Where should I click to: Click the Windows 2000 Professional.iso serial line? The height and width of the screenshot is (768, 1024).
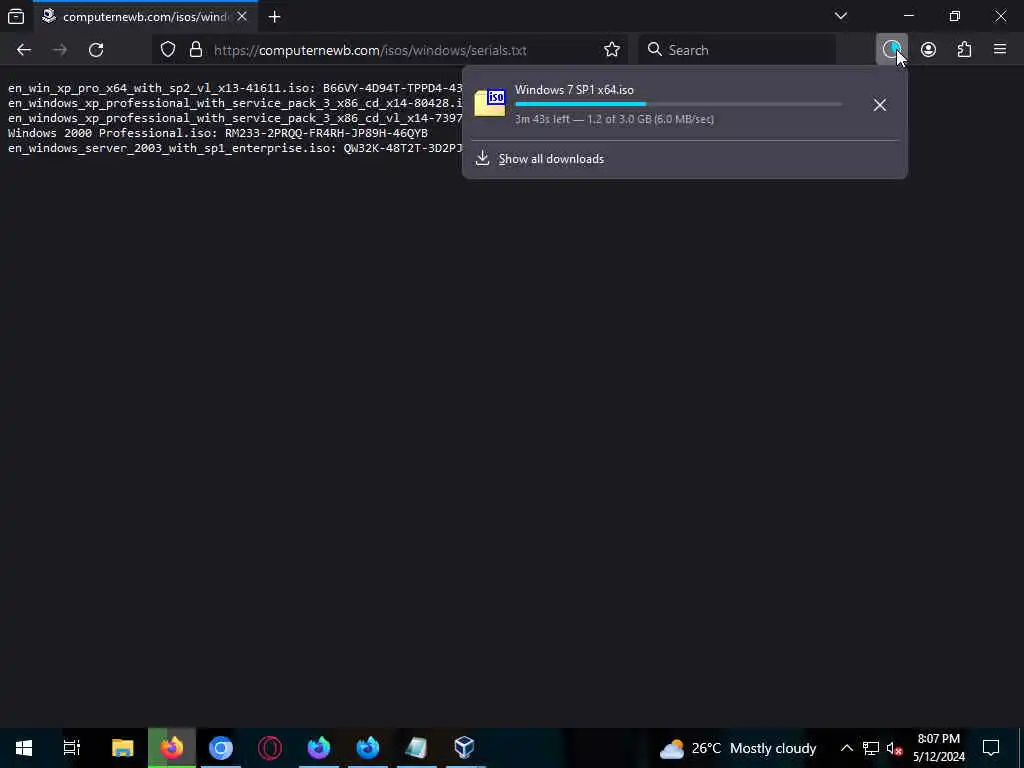point(217,133)
